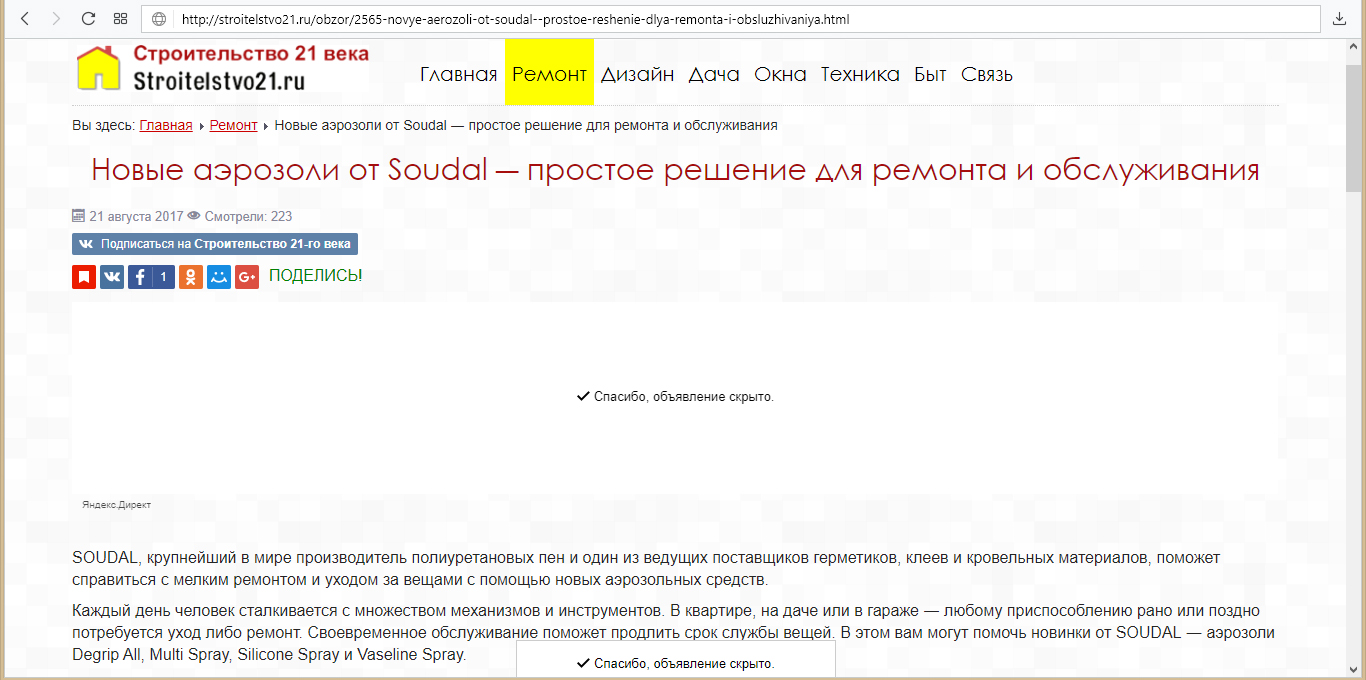Click the address bar URL field
This screenshot has width=1366, height=680.
[x=731, y=19]
